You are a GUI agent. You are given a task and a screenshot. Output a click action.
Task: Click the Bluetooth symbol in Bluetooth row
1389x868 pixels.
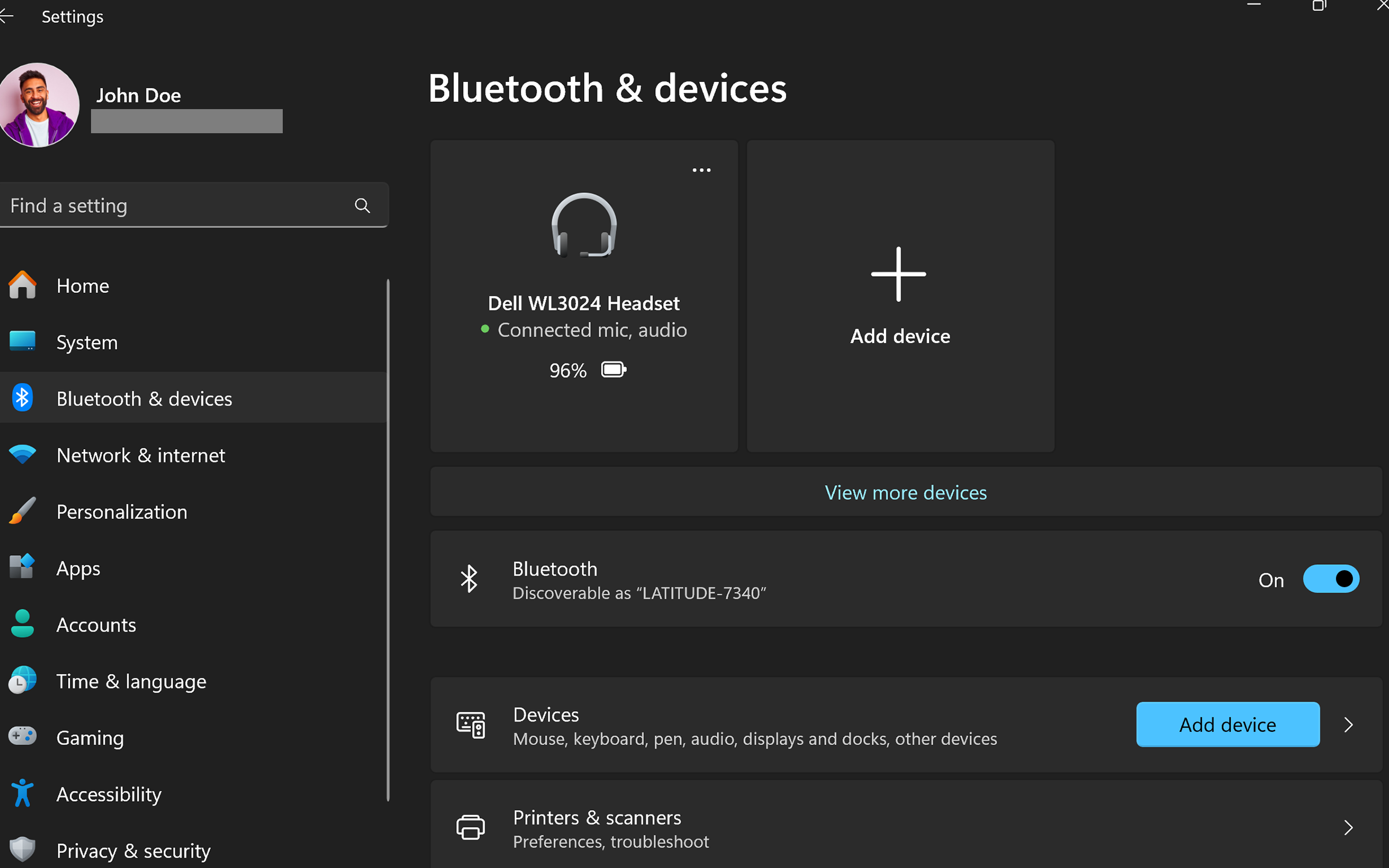[x=469, y=579]
